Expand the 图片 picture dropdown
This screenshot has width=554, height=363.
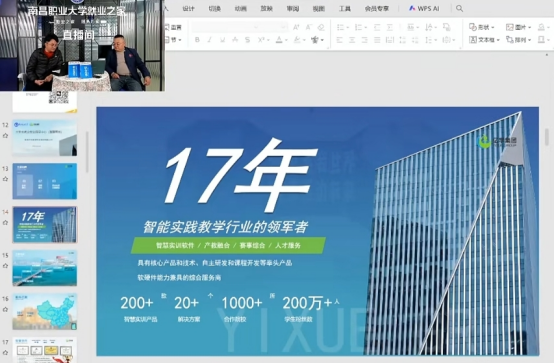point(518,27)
